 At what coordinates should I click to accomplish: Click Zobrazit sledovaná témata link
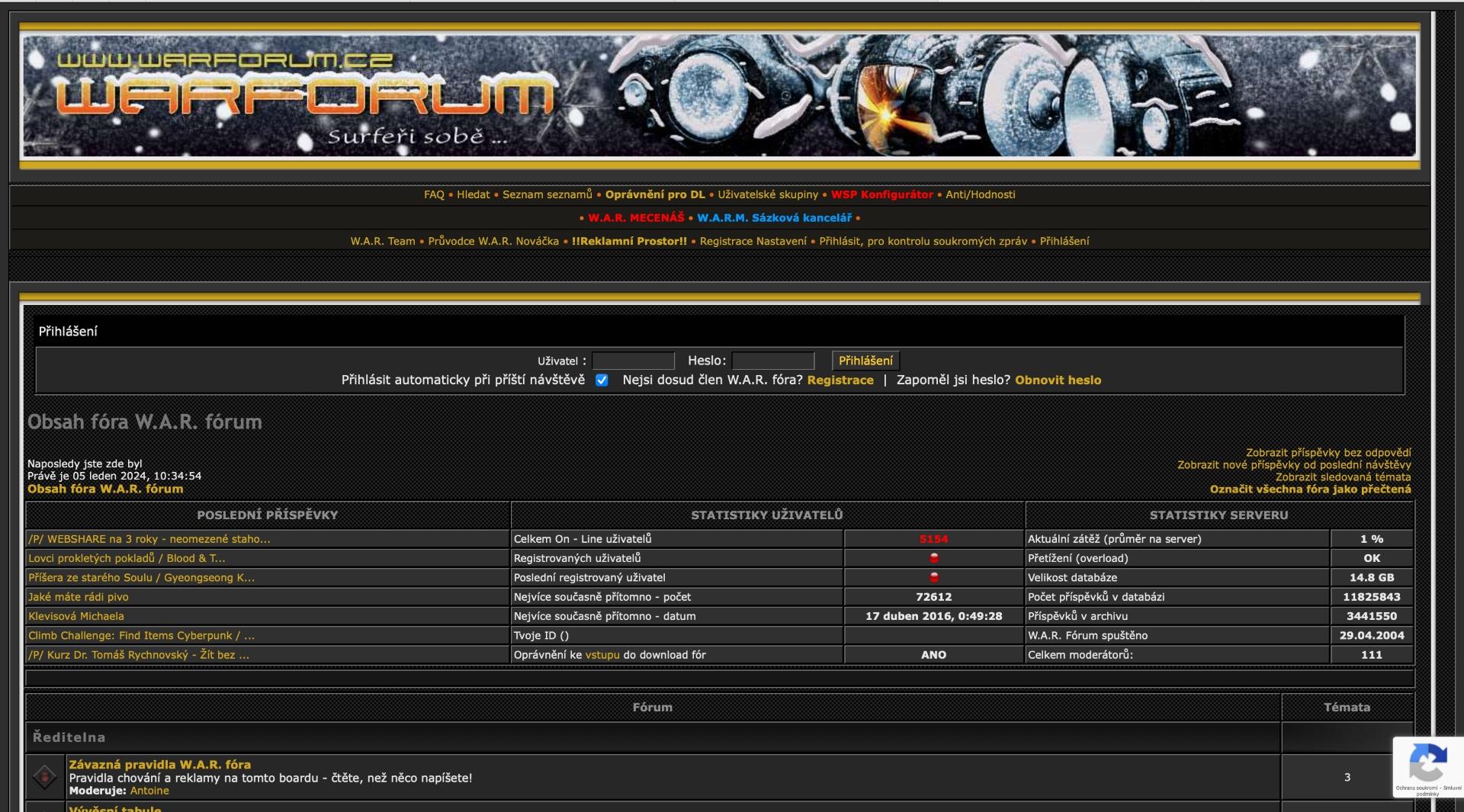[x=1344, y=477]
